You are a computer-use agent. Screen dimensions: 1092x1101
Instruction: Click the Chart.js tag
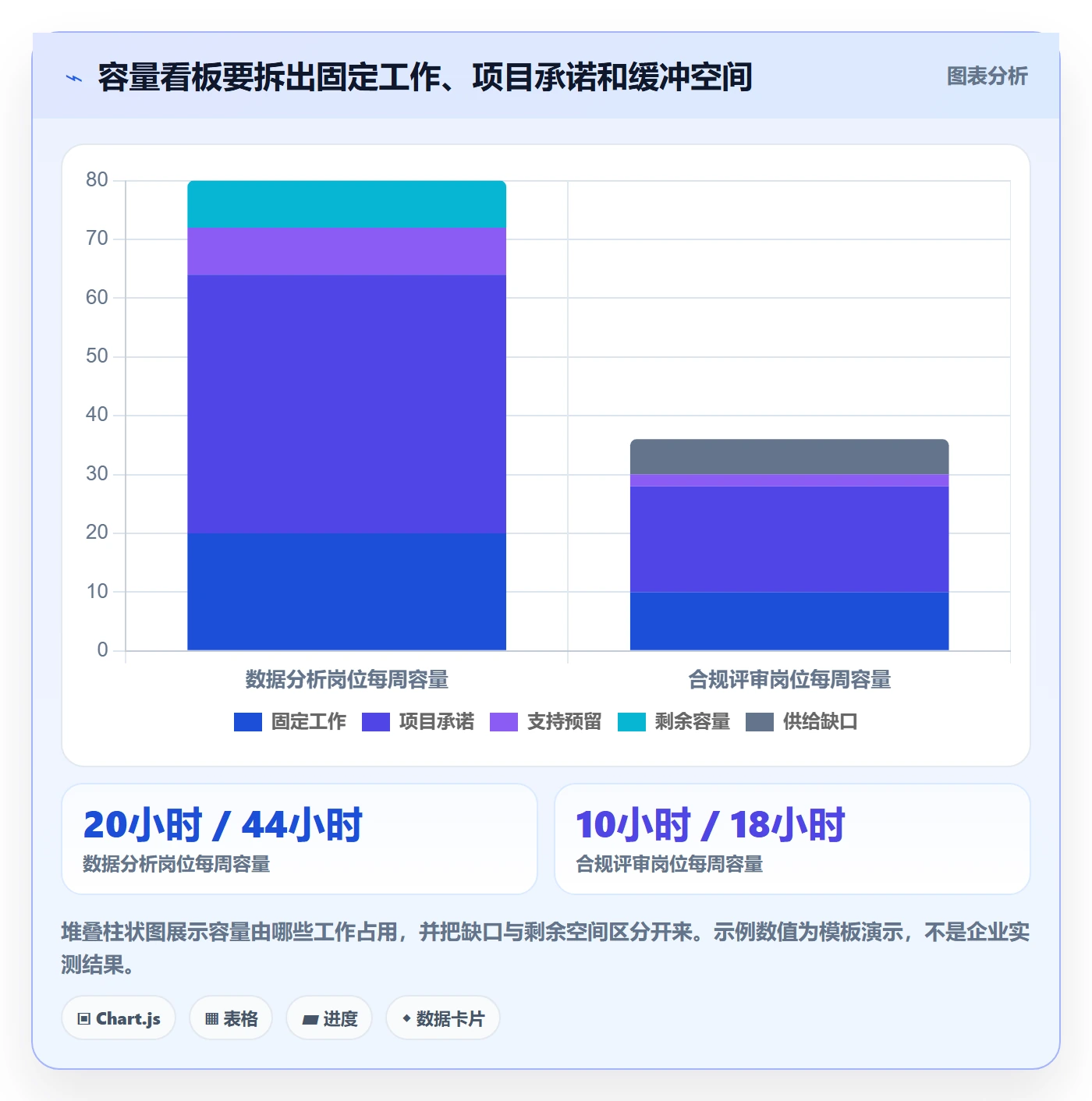pos(119,1018)
